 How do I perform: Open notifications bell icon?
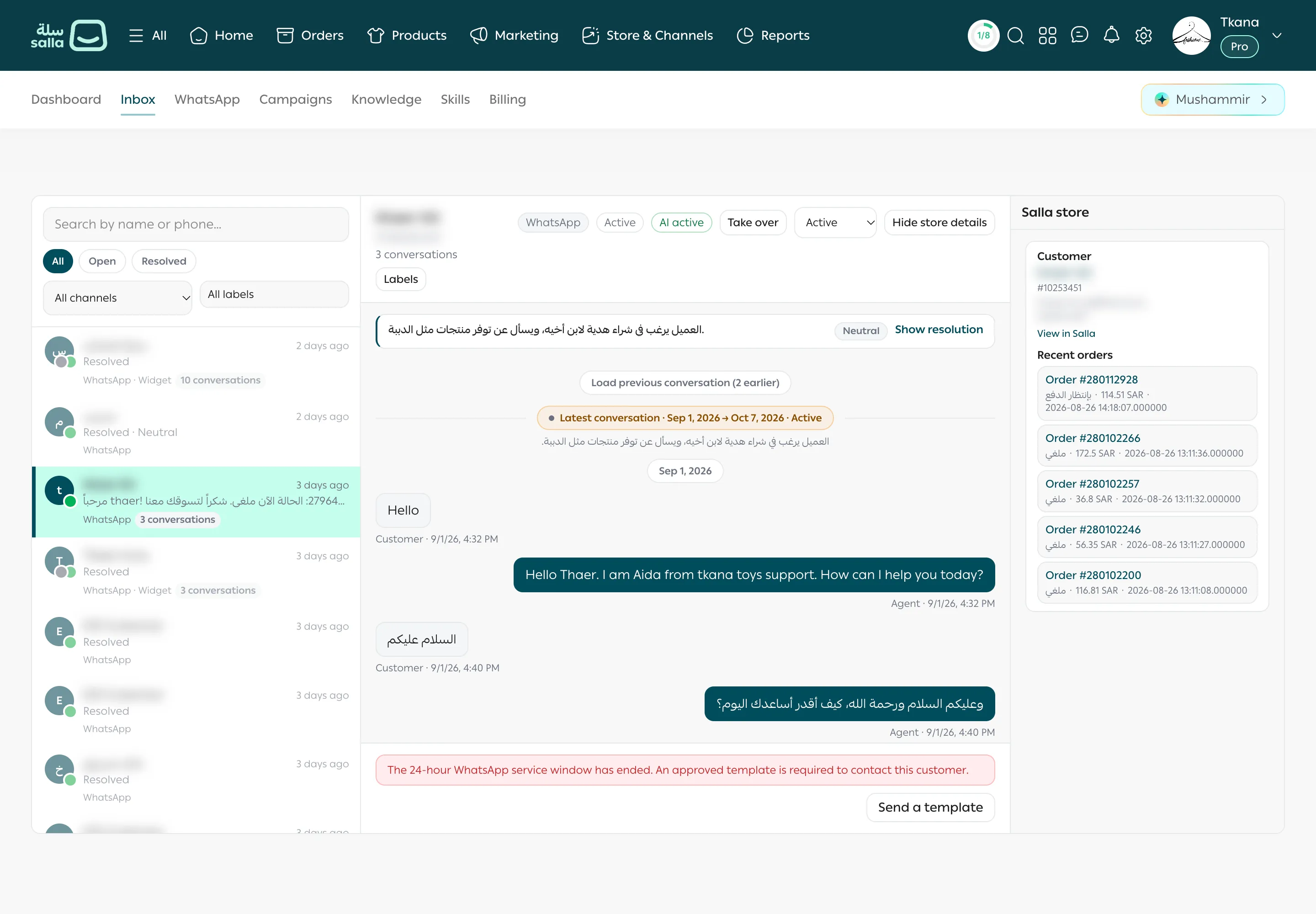pos(1112,36)
